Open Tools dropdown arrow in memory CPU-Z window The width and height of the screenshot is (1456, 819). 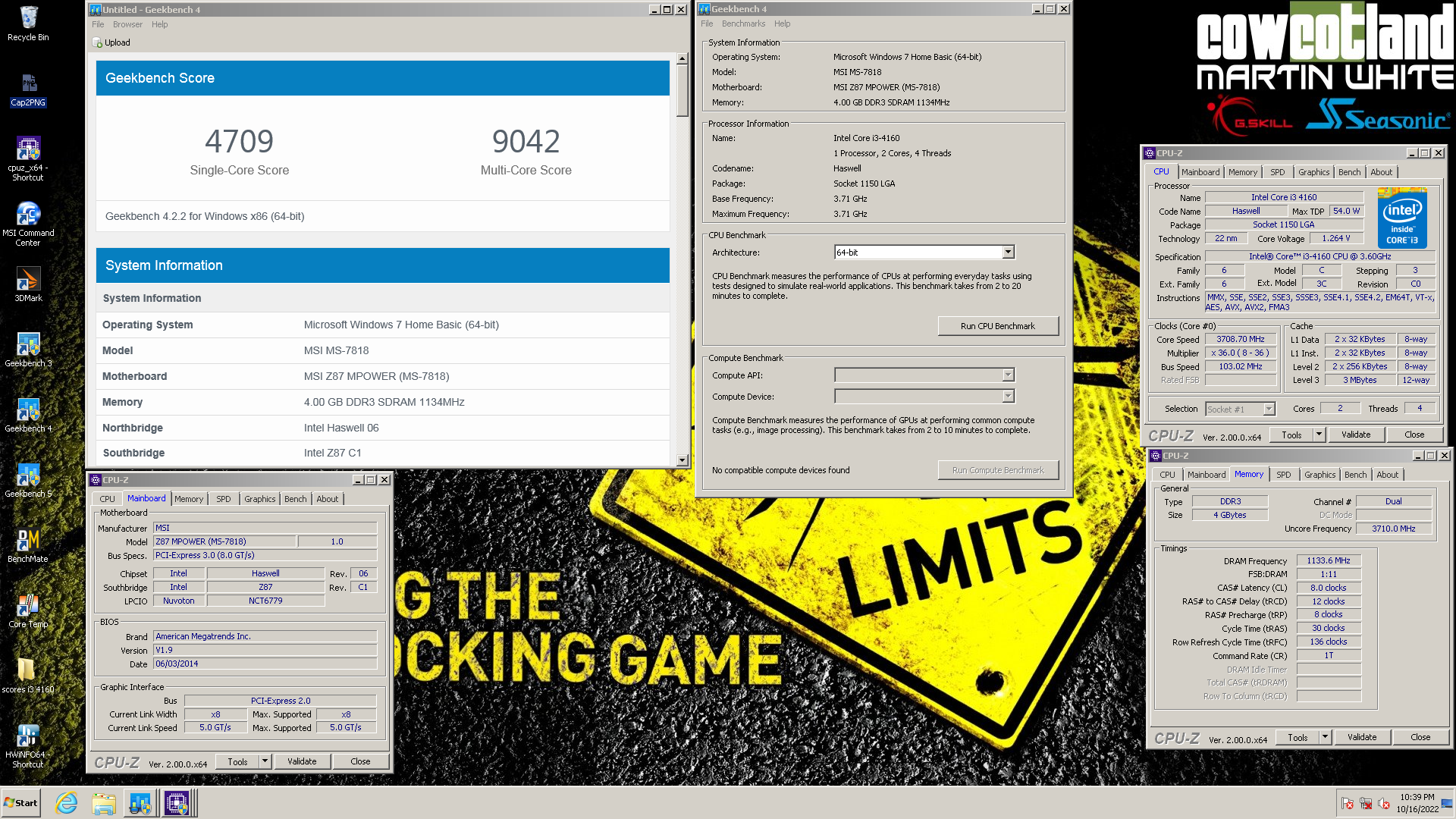point(1325,737)
